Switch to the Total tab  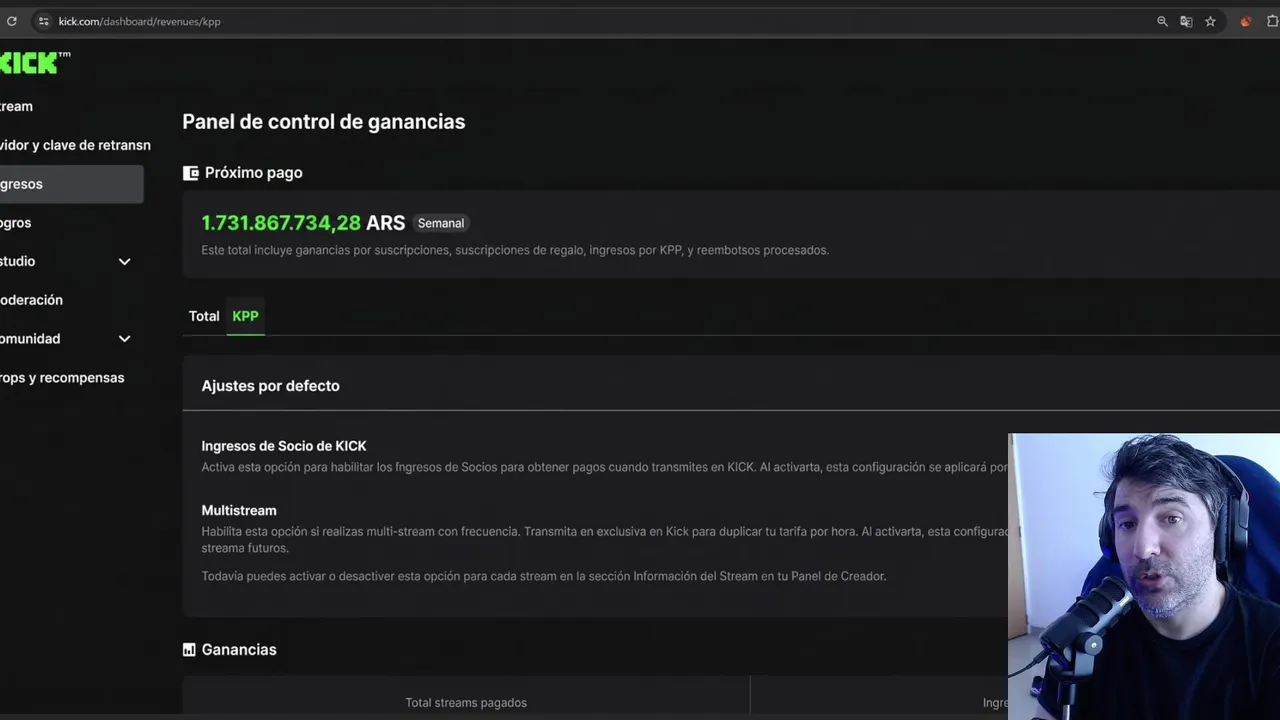click(204, 316)
